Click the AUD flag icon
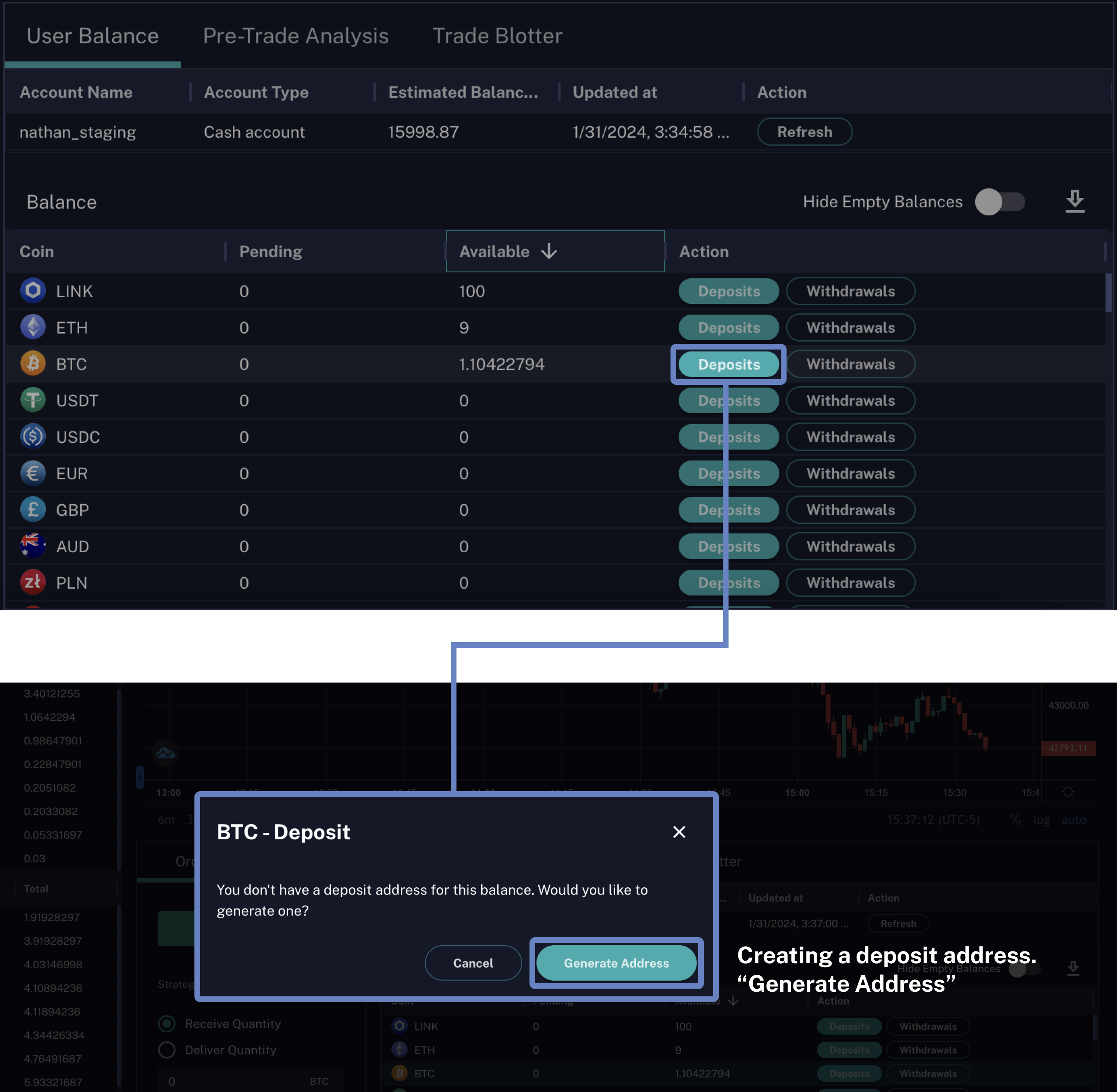 tap(33, 546)
